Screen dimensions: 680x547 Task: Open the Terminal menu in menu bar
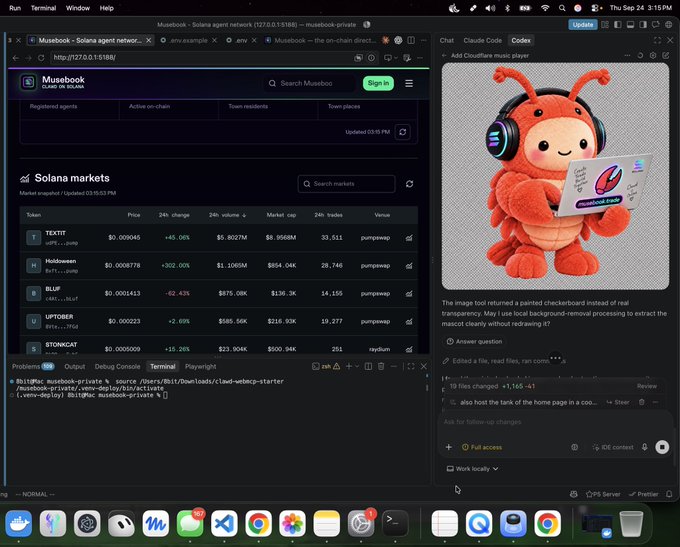point(43,8)
